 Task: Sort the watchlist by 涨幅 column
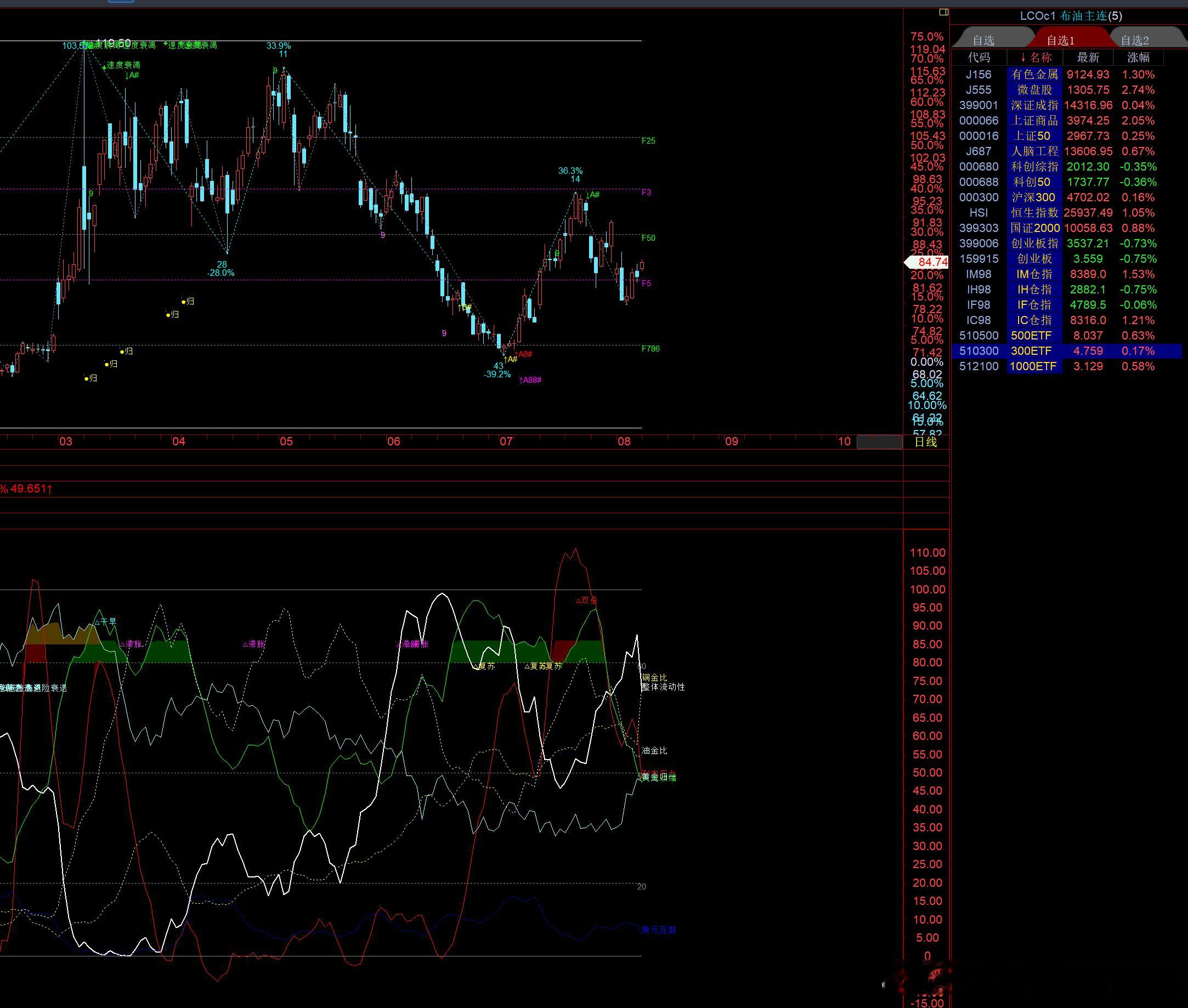1138,57
